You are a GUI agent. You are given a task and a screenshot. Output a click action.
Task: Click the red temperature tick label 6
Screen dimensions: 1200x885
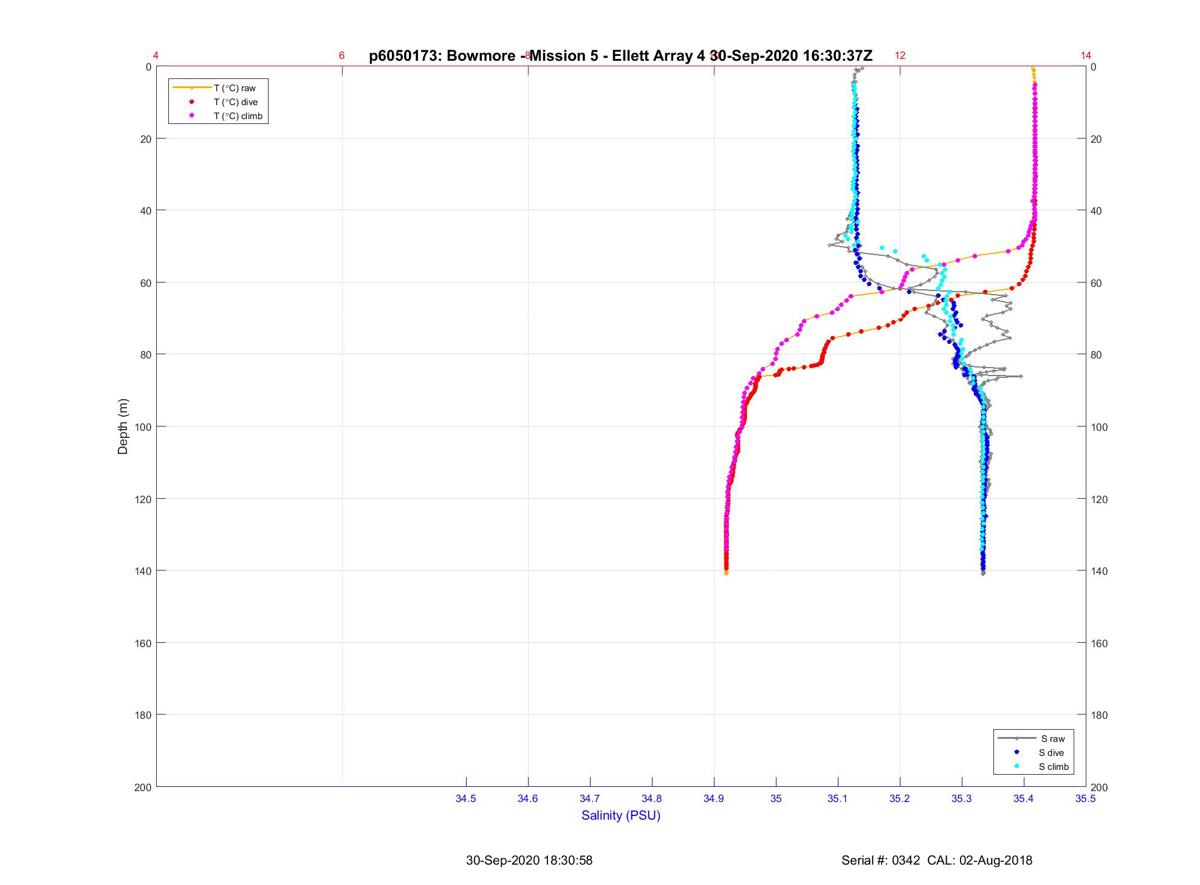(342, 56)
